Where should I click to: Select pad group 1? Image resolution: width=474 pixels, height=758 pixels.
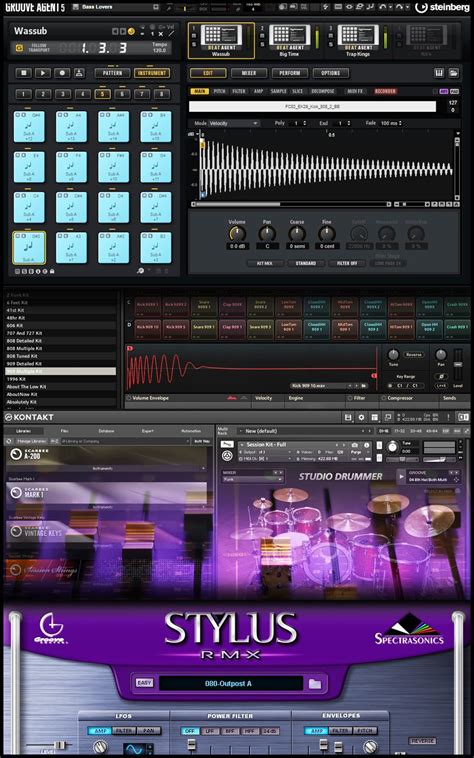(x=23, y=94)
